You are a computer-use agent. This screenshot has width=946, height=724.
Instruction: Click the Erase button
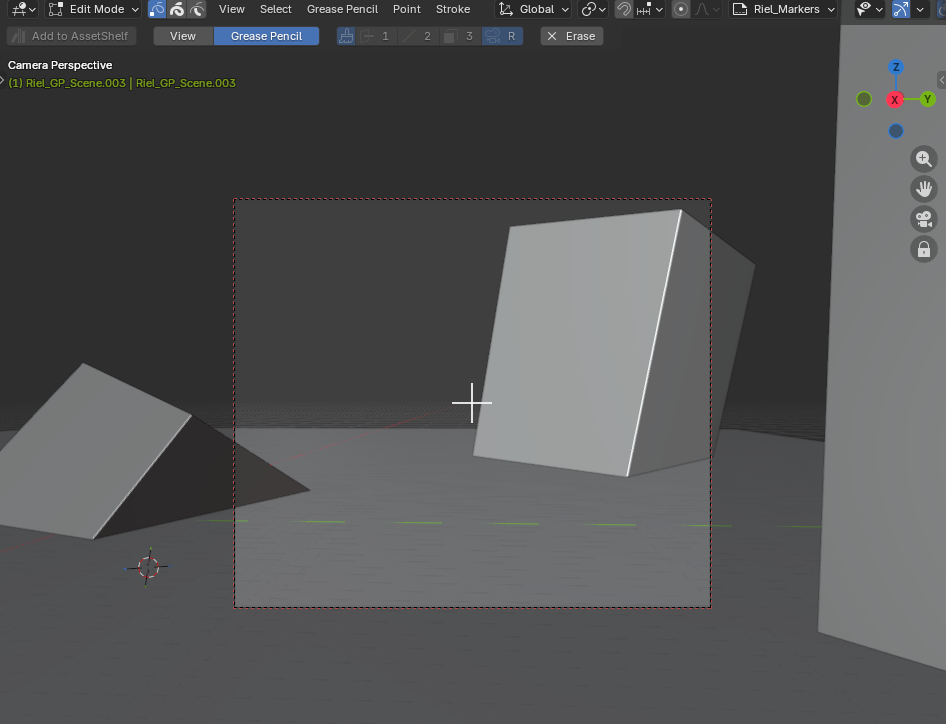[x=571, y=36]
